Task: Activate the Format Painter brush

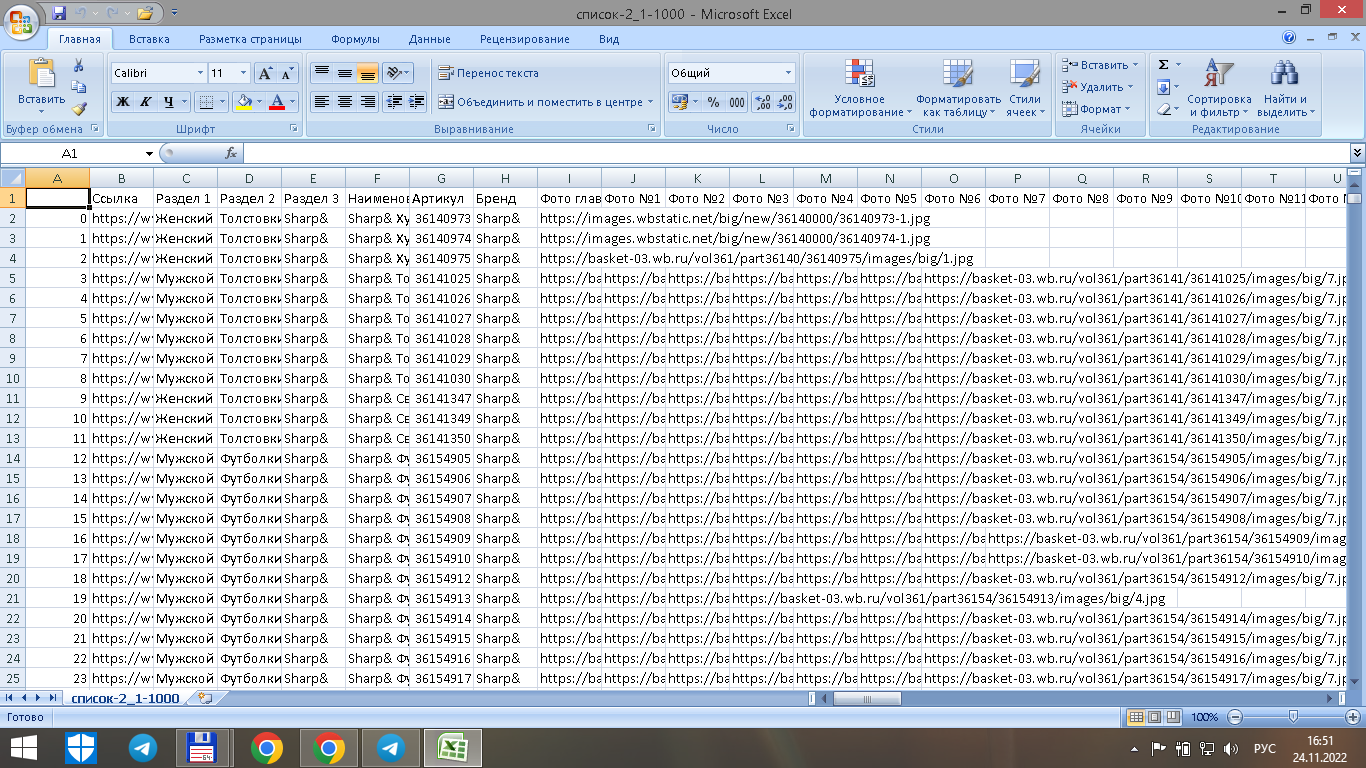Action: 79,109
